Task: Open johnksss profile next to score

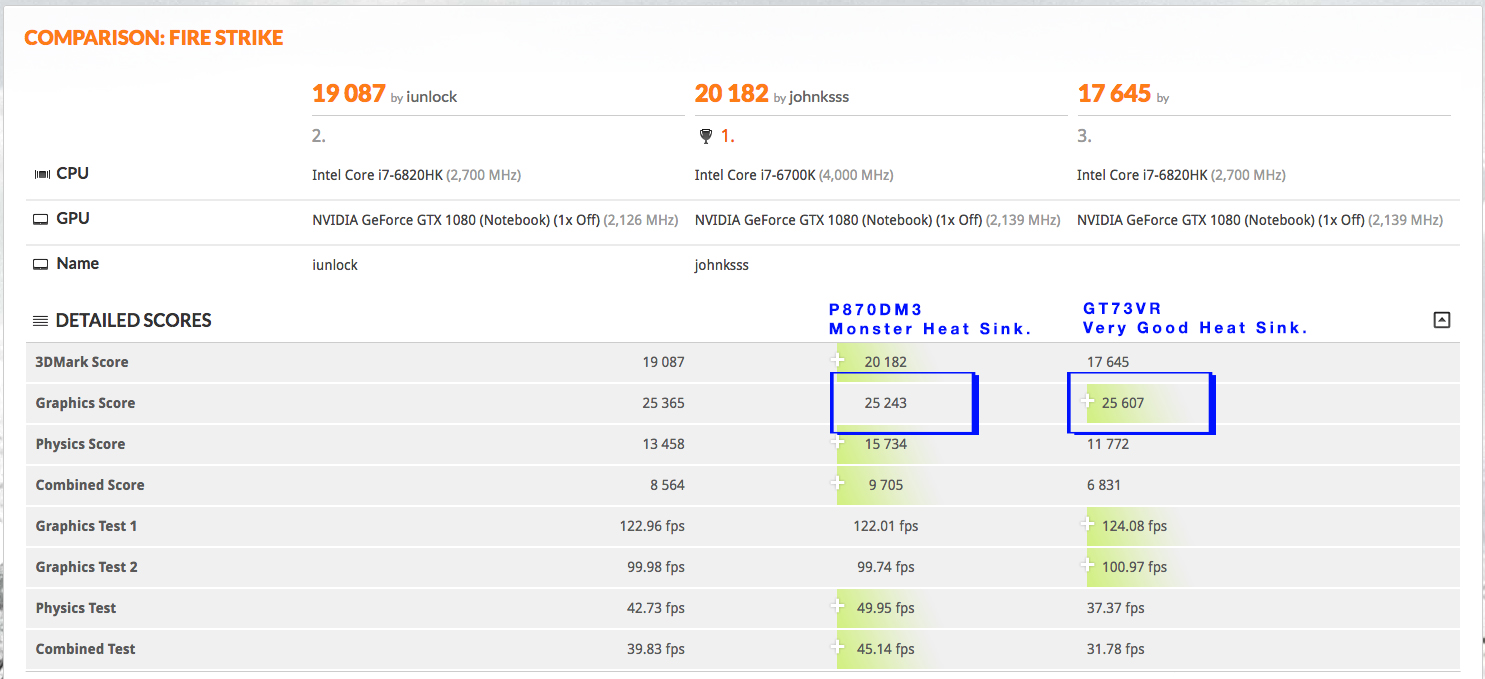Action: (x=819, y=97)
